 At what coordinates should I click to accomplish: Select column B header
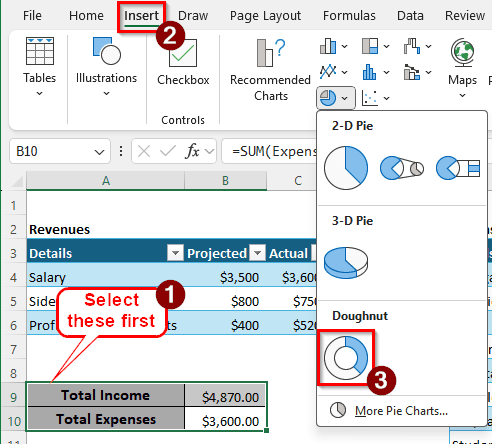click(x=225, y=181)
